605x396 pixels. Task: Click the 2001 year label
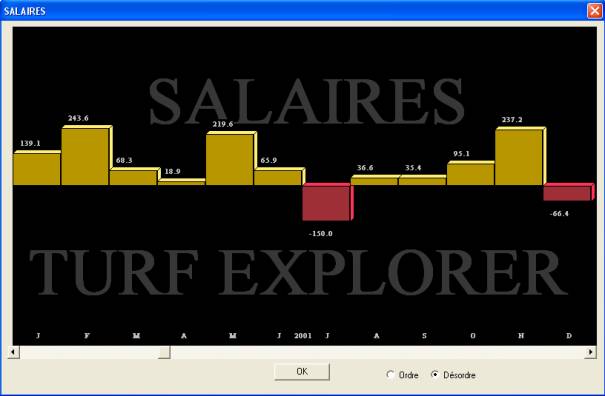[x=302, y=335]
